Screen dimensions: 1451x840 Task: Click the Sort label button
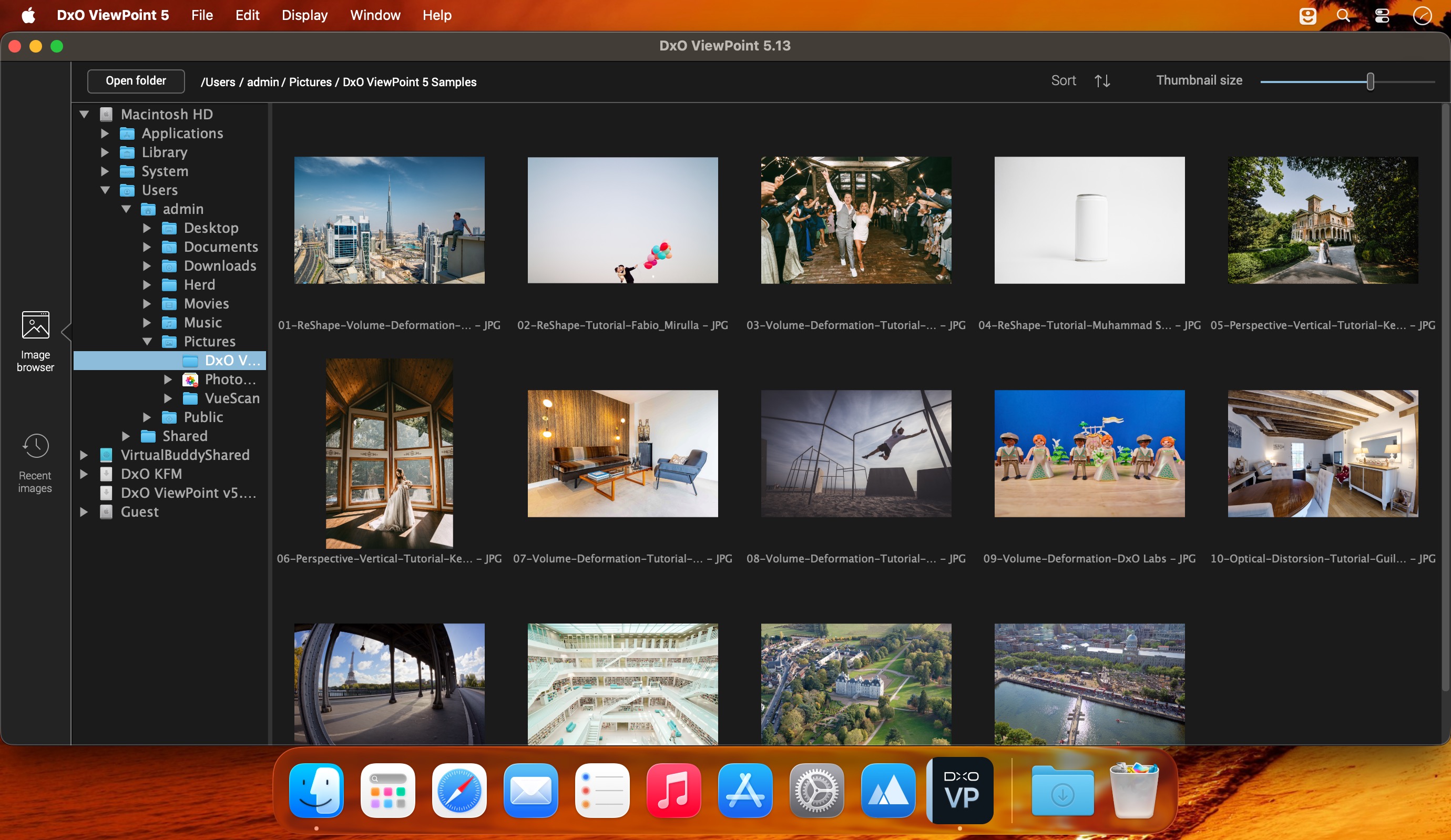coord(1064,80)
